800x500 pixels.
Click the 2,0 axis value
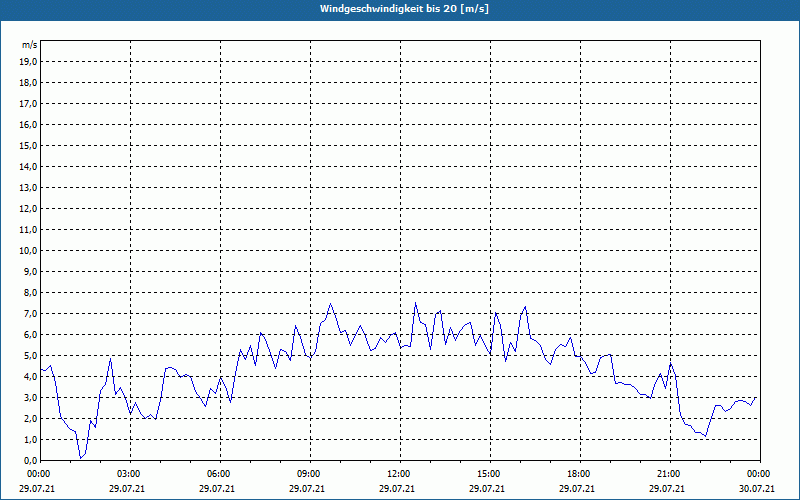(x=30, y=418)
